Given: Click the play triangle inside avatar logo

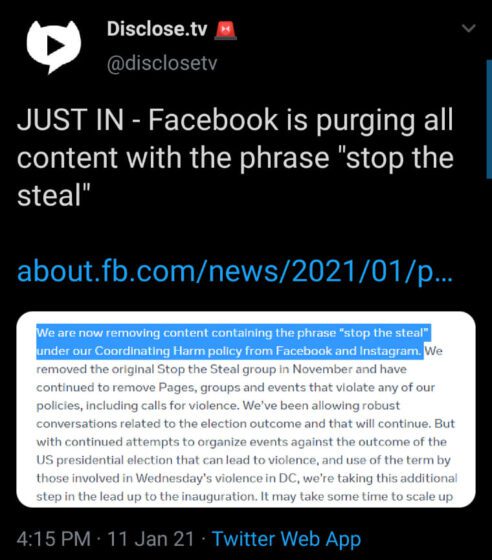Looking at the screenshot, I should [56, 45].
